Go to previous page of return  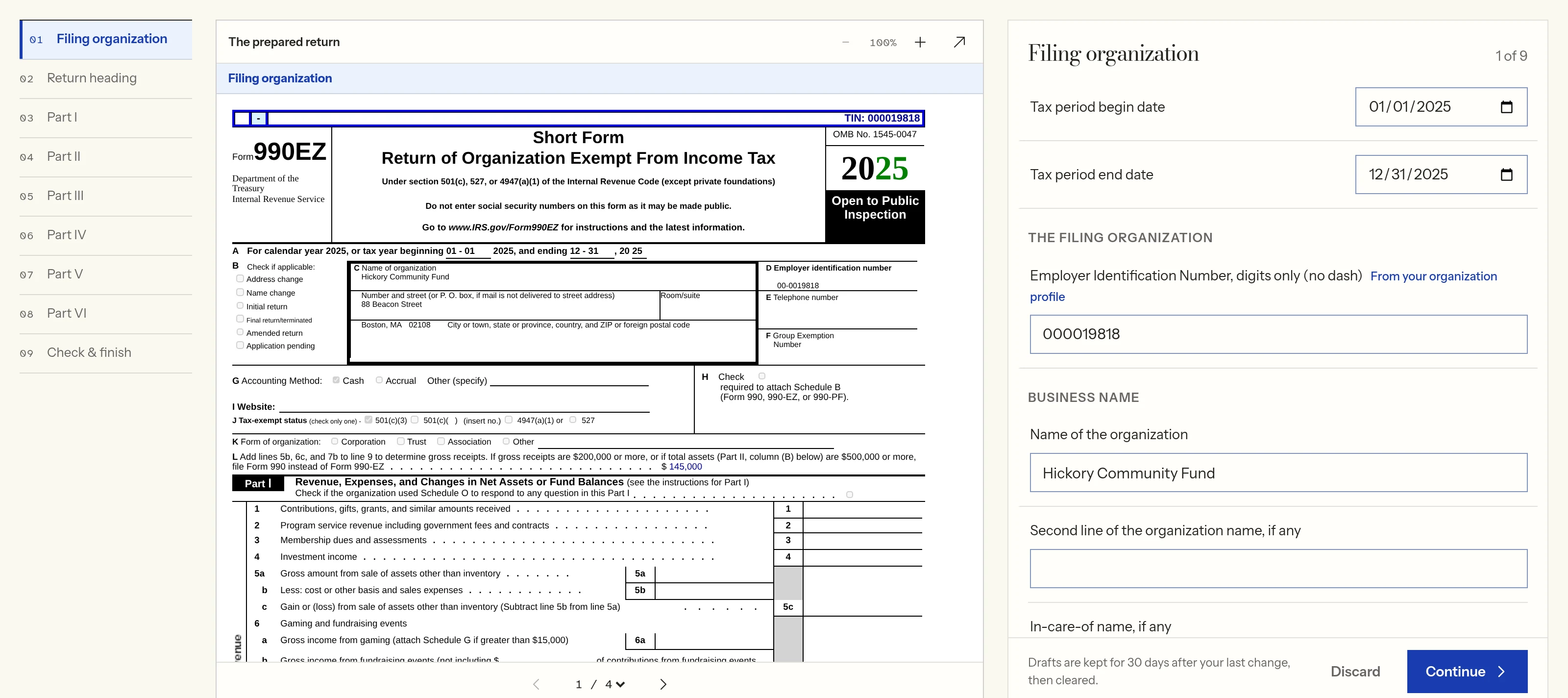click(536, 684)
